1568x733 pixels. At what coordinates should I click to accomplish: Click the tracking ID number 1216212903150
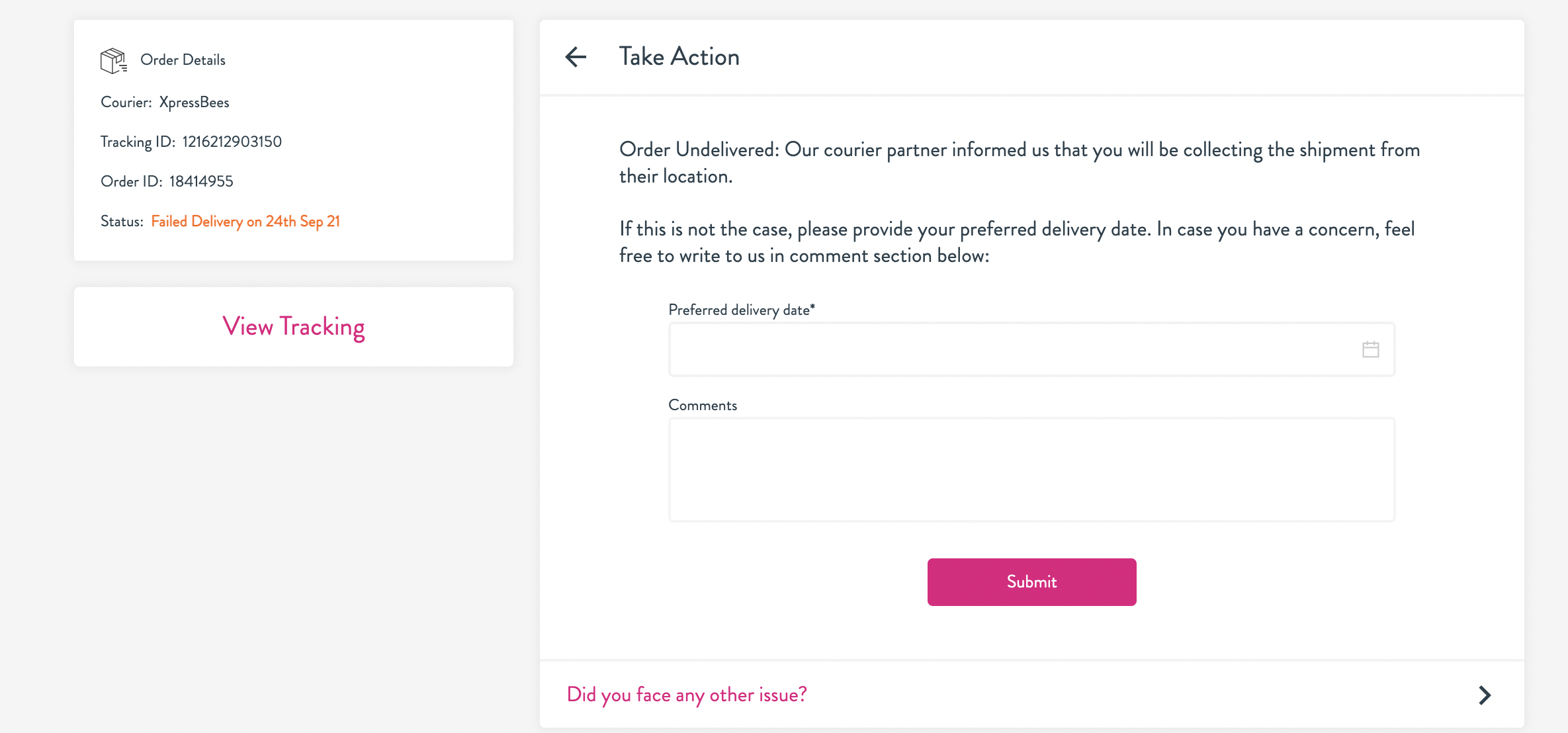(x=232, y=142)
